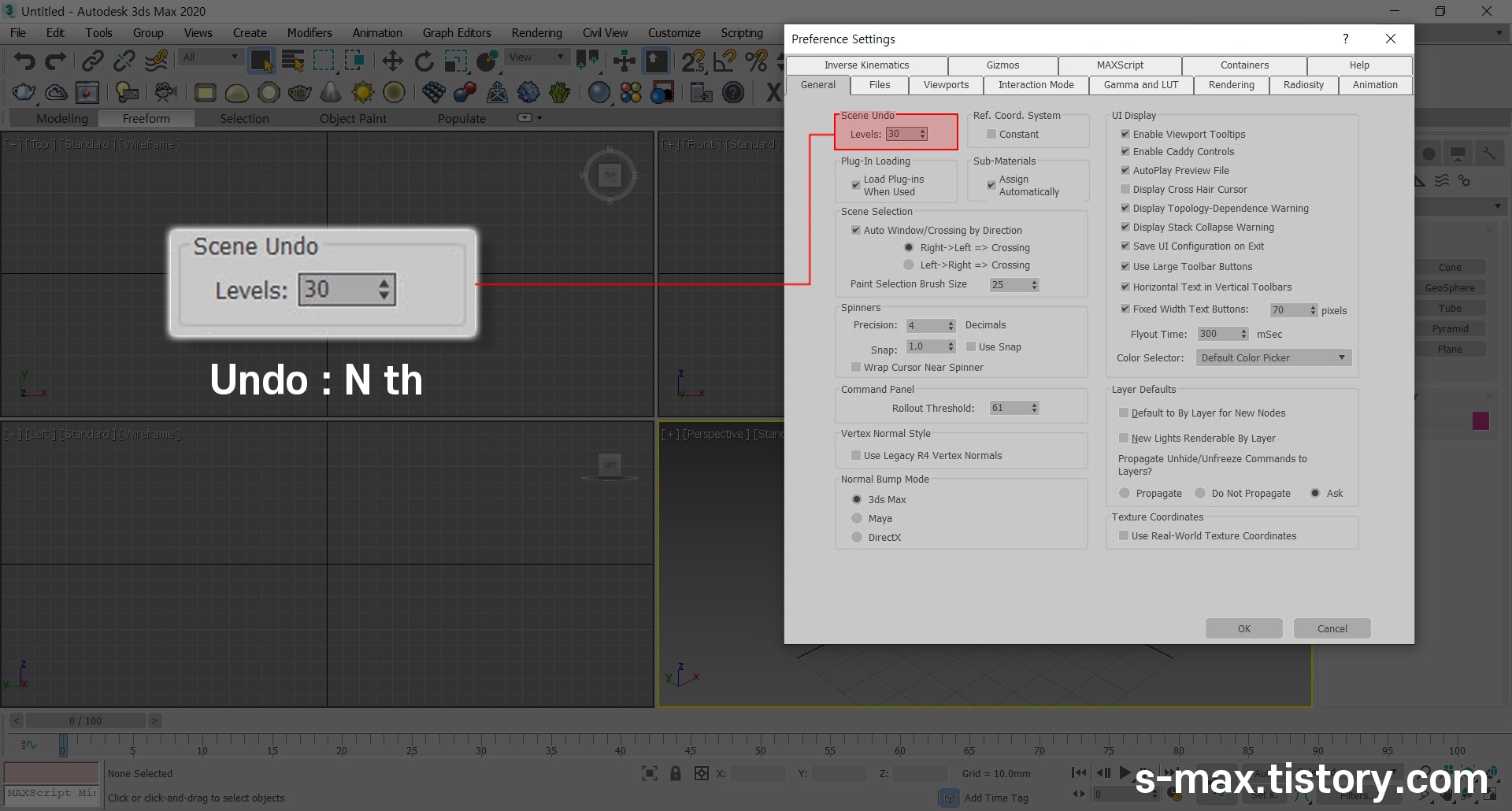Image resolution: width=1512 pixels, height=811 pixels.
Task: Click the light bulb lighting tools icon
Action: pos(126,92)
